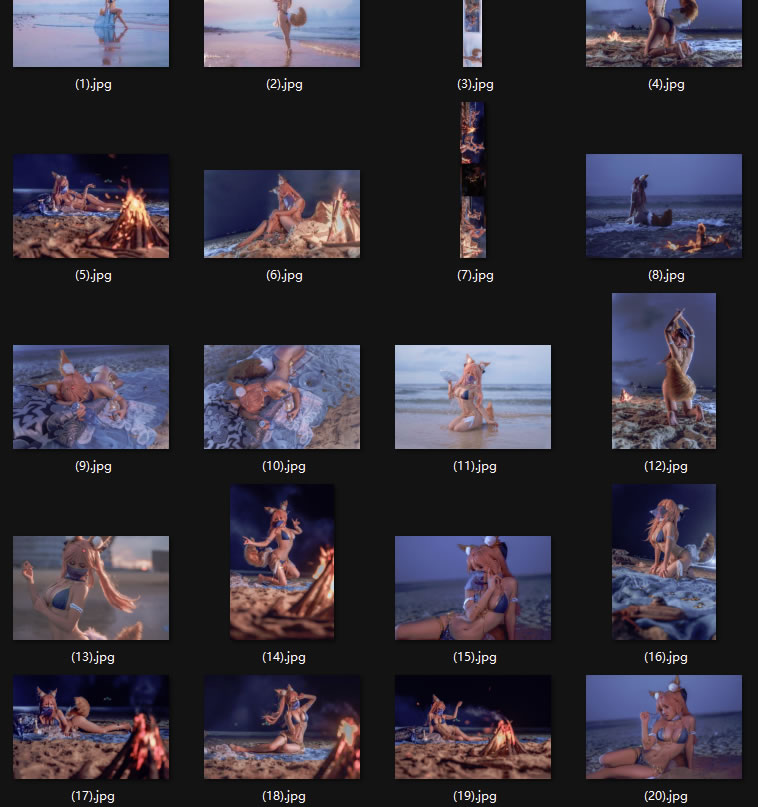Select the (6).jpg thumbnail image
Viewport: 758px width, 807px height.
pyautogui.click(x=281, y=214)
